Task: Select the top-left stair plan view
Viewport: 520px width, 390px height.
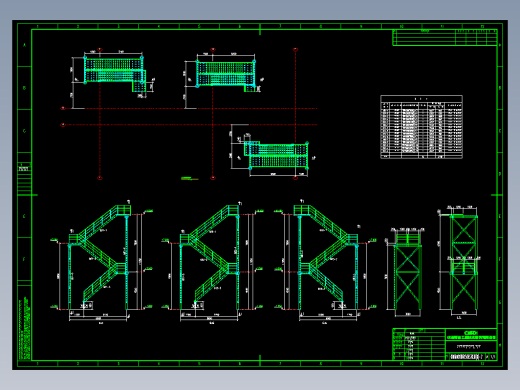Action: coord(114,75)
